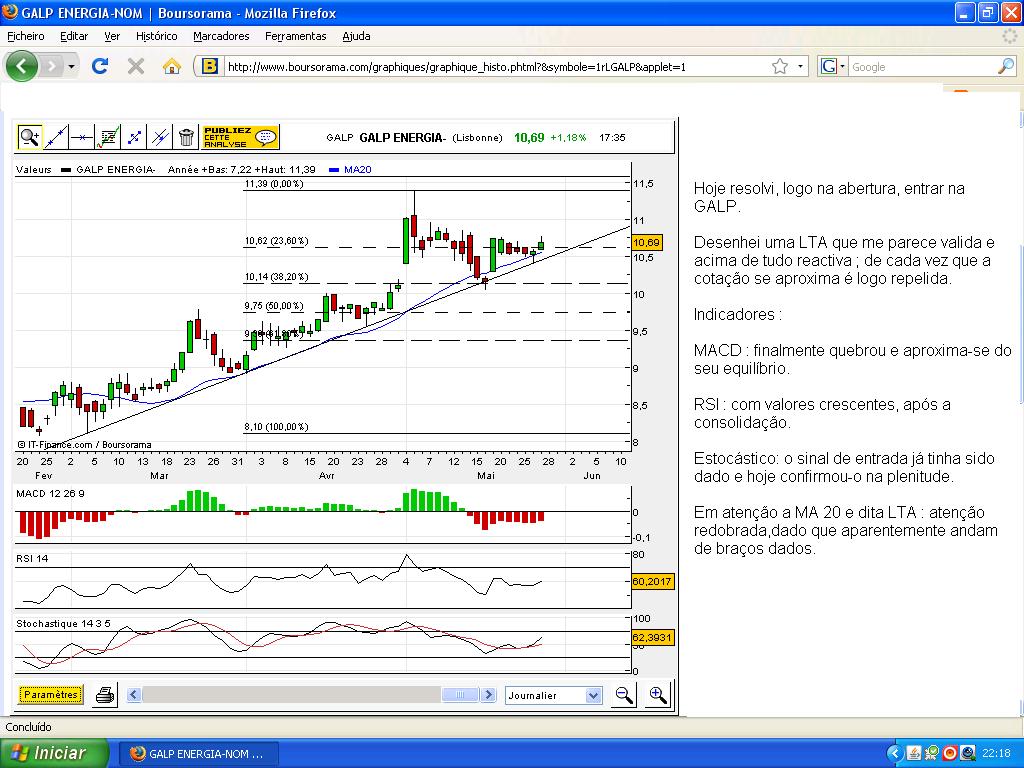Open the Google search engine selector
Viewport: 1024px width, 768px height.
pyautogui.click(x=833, y=67)
